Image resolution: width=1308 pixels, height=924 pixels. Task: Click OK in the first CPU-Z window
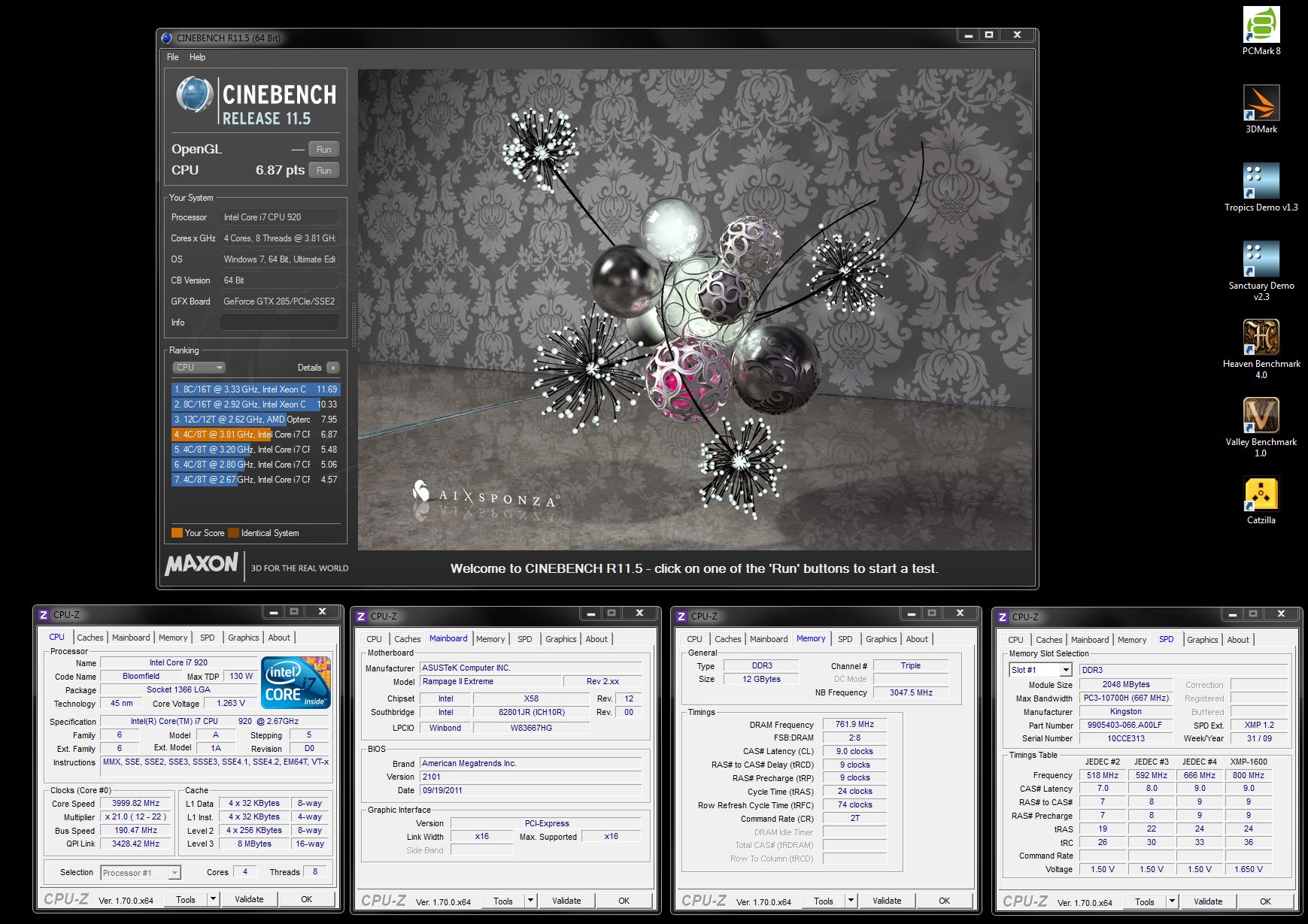[x=307, y=899]
